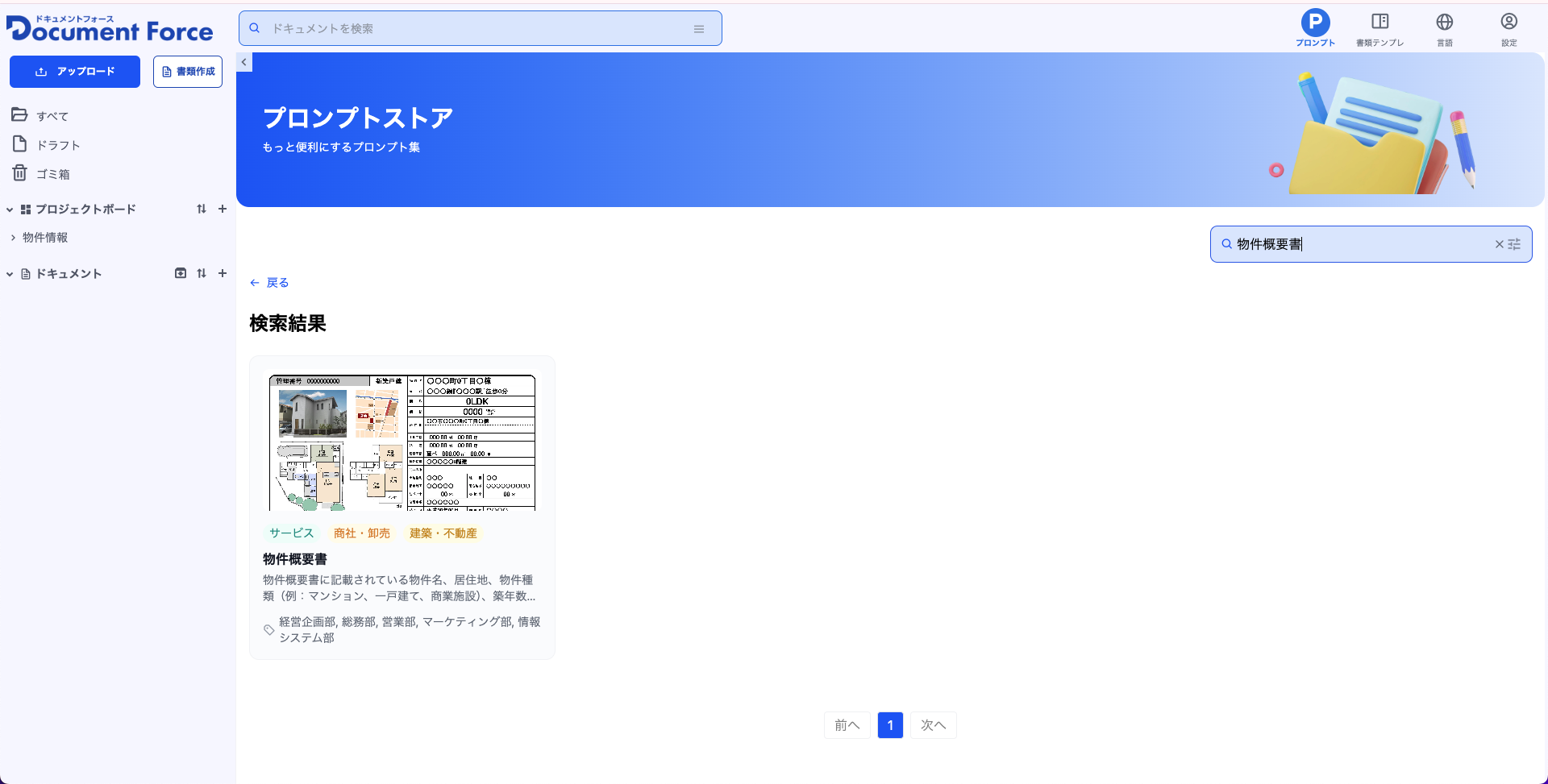This screenshot has height=784, width=1548.
Task: Click the アップロード button
Action: [x=75, y=72]
